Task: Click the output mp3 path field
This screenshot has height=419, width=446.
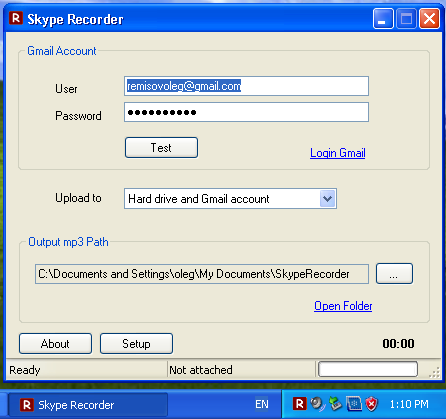Action: click(202, 274)
